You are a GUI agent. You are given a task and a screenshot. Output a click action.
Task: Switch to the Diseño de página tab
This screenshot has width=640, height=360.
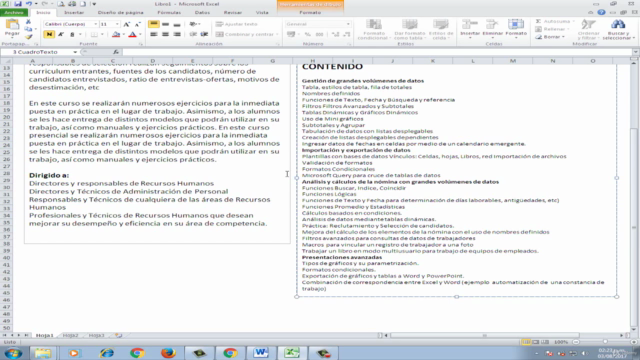point(120,13)
